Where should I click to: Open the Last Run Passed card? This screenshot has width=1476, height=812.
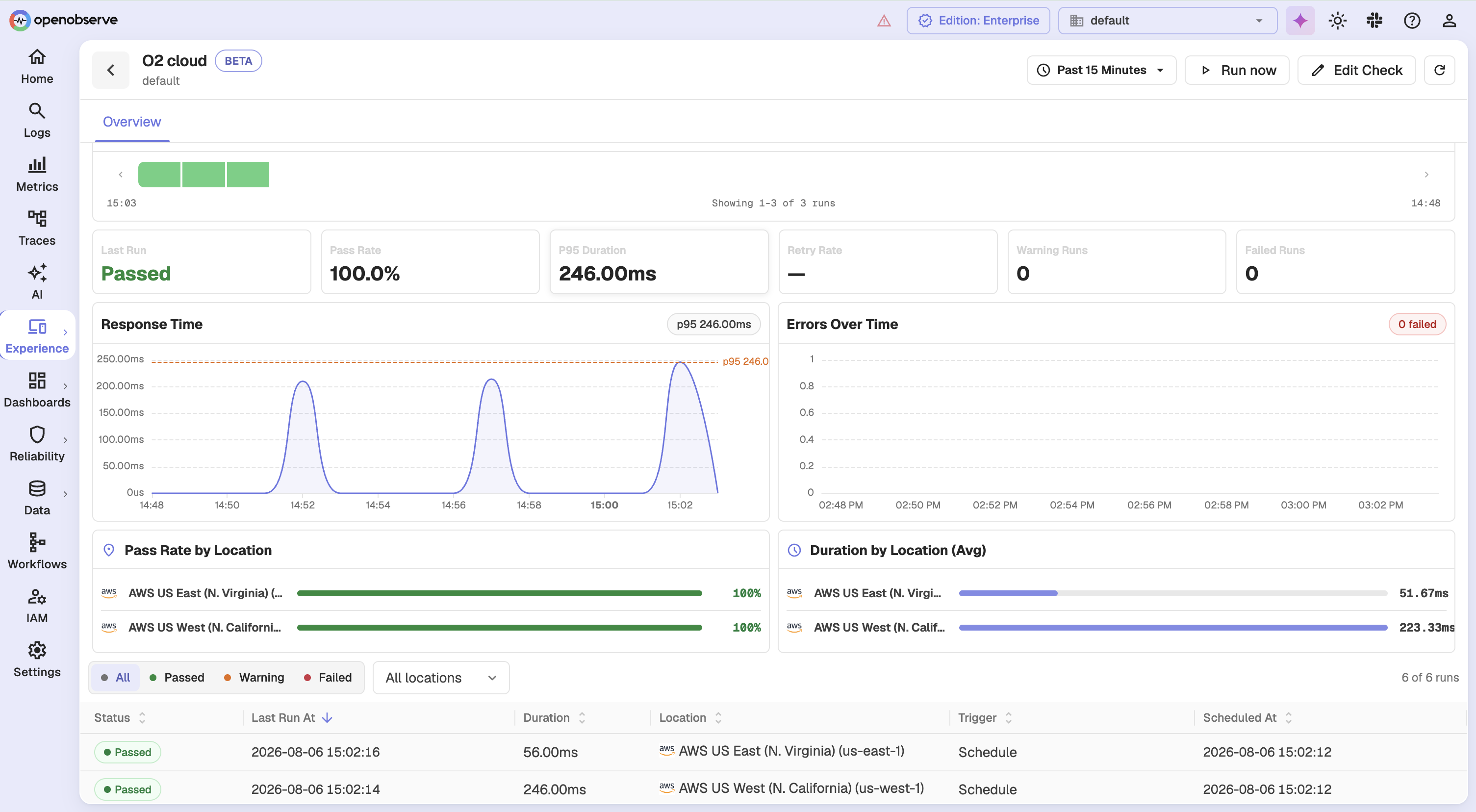coord(202,262)
